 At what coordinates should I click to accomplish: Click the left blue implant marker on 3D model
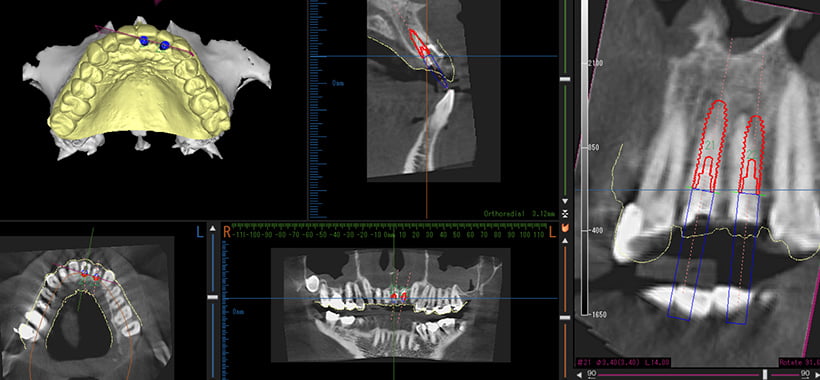pos(144,40)
